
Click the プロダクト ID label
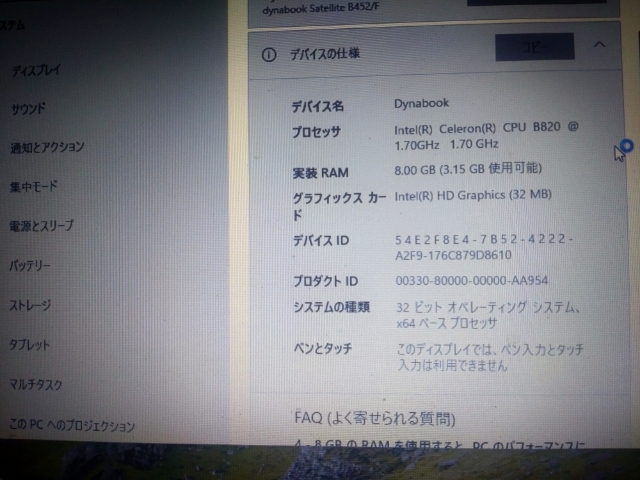click(325, 281)
